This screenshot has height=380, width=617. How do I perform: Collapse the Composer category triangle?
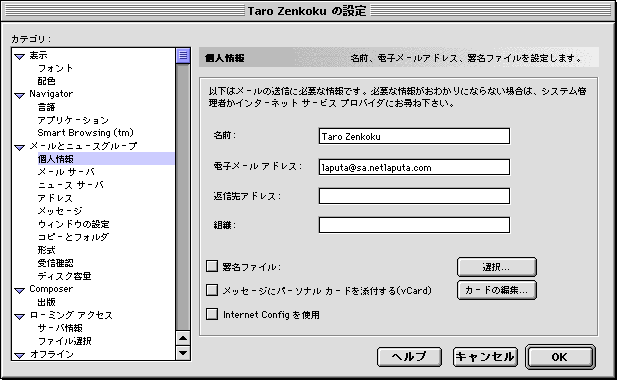tap(19, 290)
